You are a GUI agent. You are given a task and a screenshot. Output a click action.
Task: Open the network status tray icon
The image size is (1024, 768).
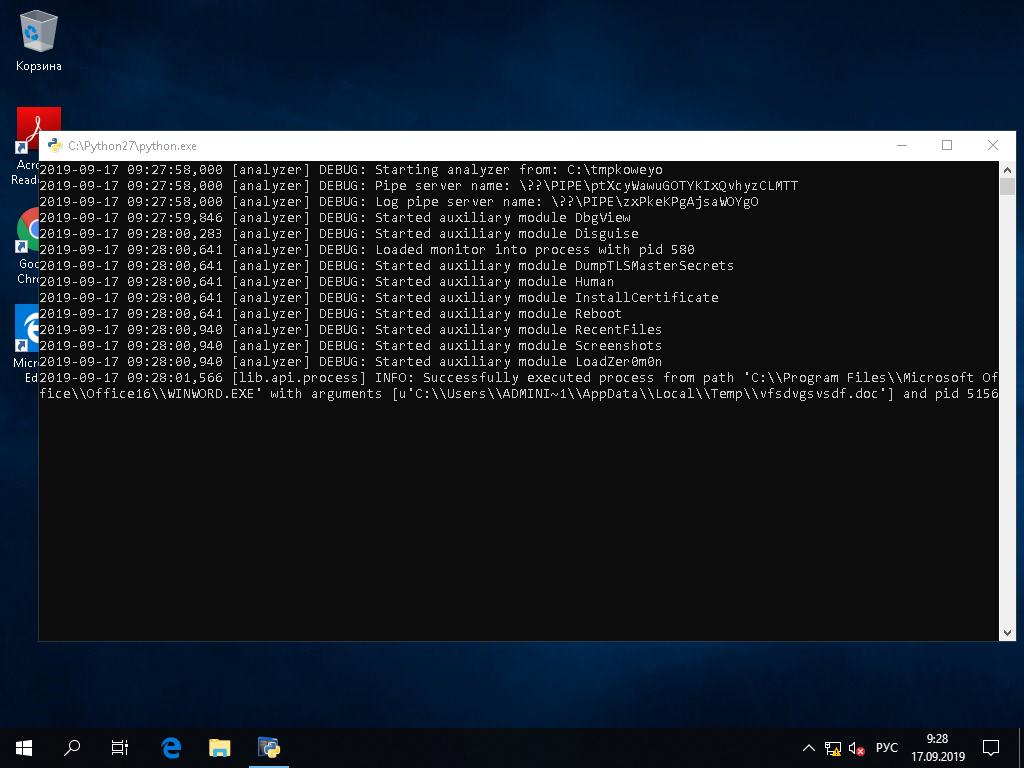pyautogui.click(x=832, y=748)
